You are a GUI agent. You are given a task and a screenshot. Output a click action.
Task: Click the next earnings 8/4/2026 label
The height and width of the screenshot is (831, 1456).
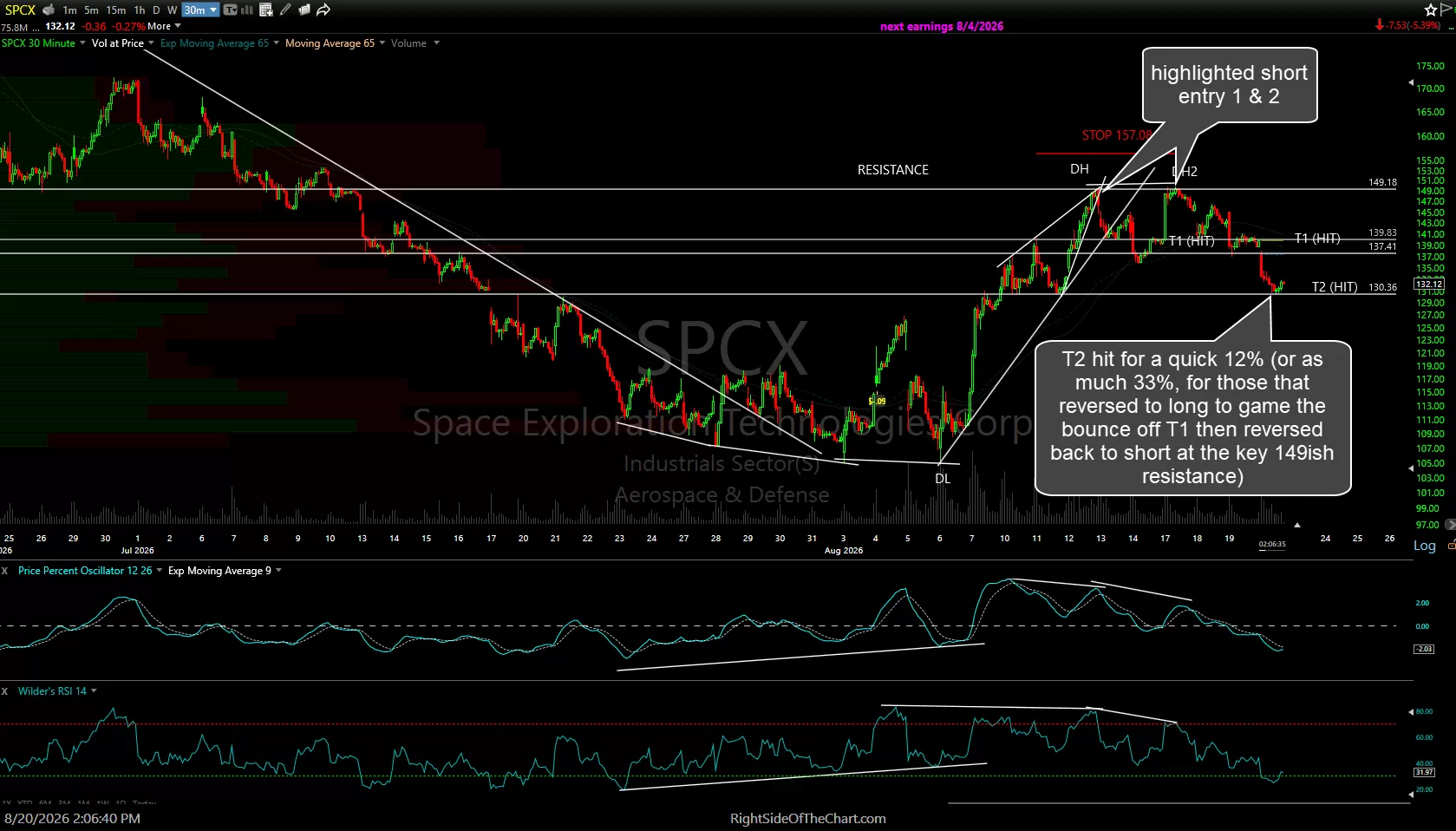pyautogui.click(x=942, y=26)
